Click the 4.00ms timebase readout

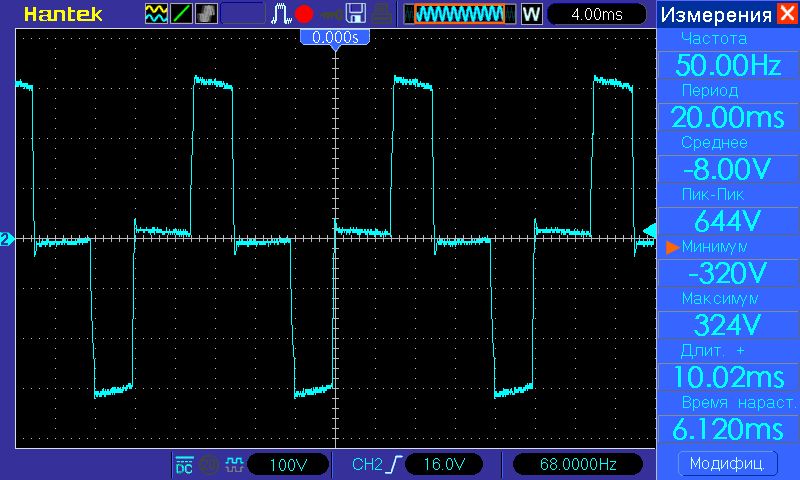pyautogui.click(x=597, y=14)
